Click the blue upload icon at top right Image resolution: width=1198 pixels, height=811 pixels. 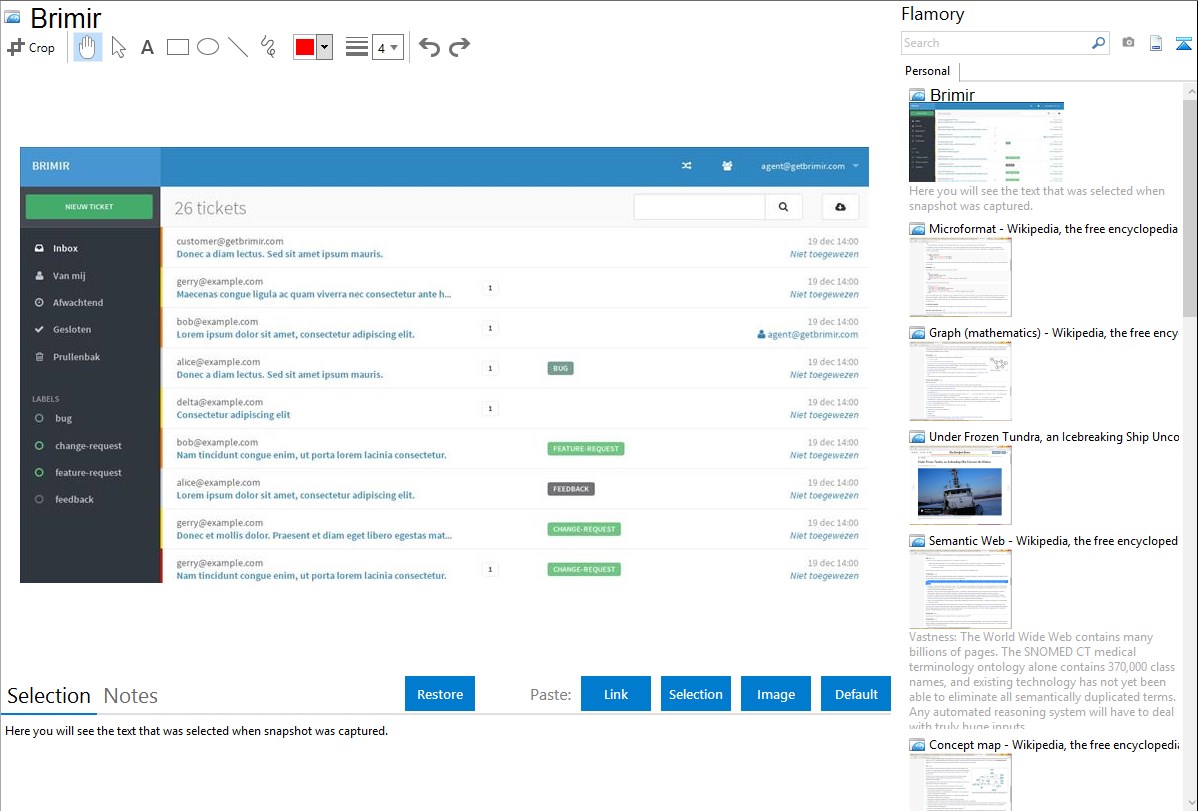click(x=1183, y=43)
